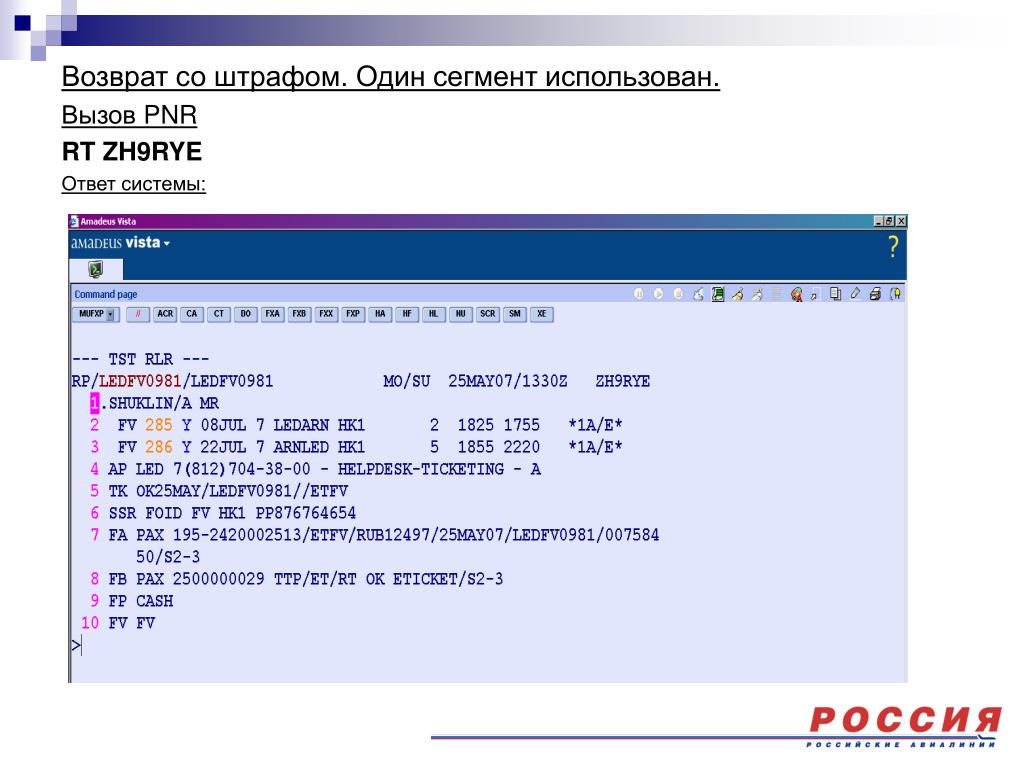The width and height of the screenshot is (1024, 768).
Task: Click the FXB quick command button
Action: [299, 314]
